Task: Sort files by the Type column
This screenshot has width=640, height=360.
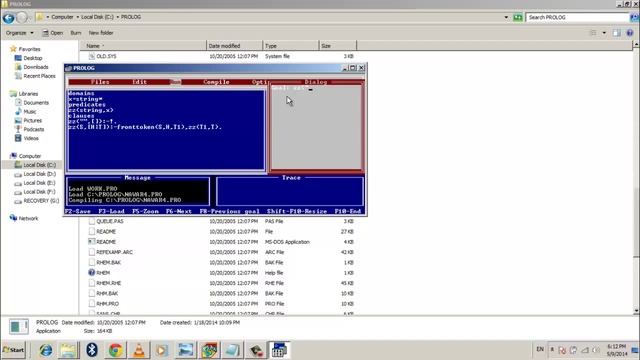Action: 290,46
